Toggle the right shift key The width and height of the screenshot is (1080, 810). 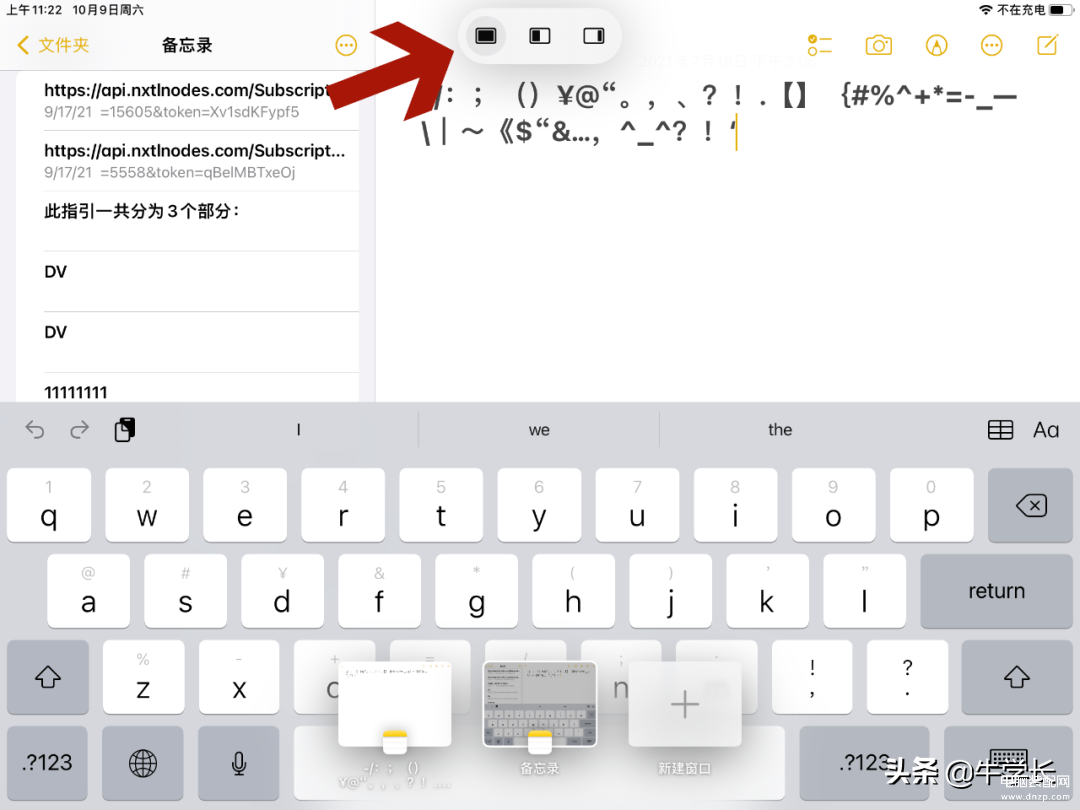(1017, 677)
